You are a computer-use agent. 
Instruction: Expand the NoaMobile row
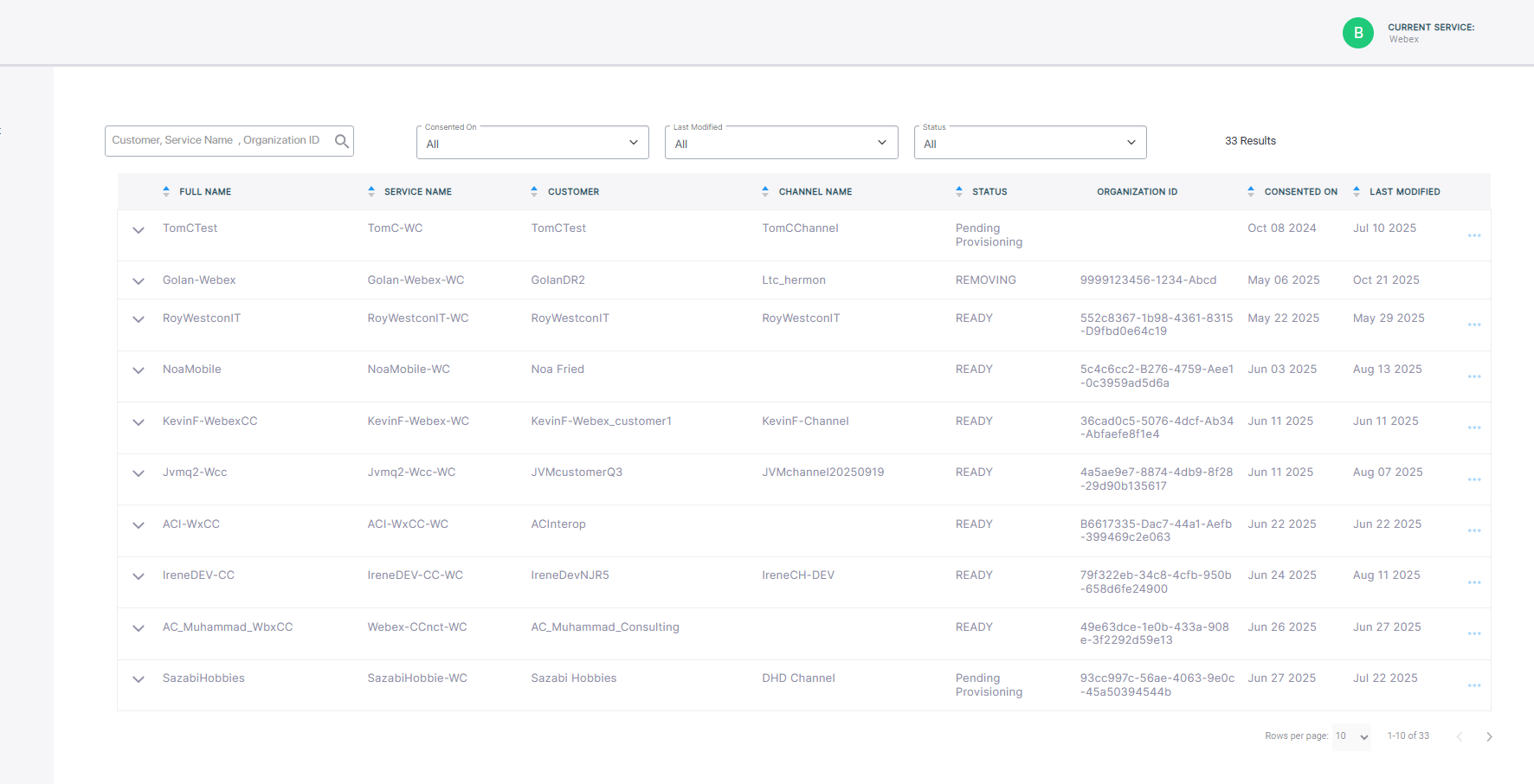[139, 370]
